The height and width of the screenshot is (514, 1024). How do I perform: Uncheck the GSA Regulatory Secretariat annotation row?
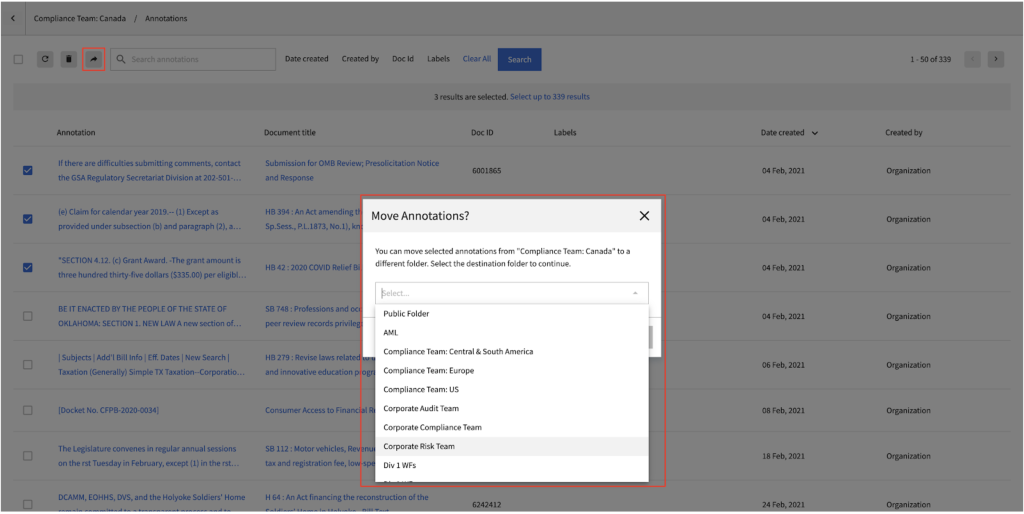[27, 170]
